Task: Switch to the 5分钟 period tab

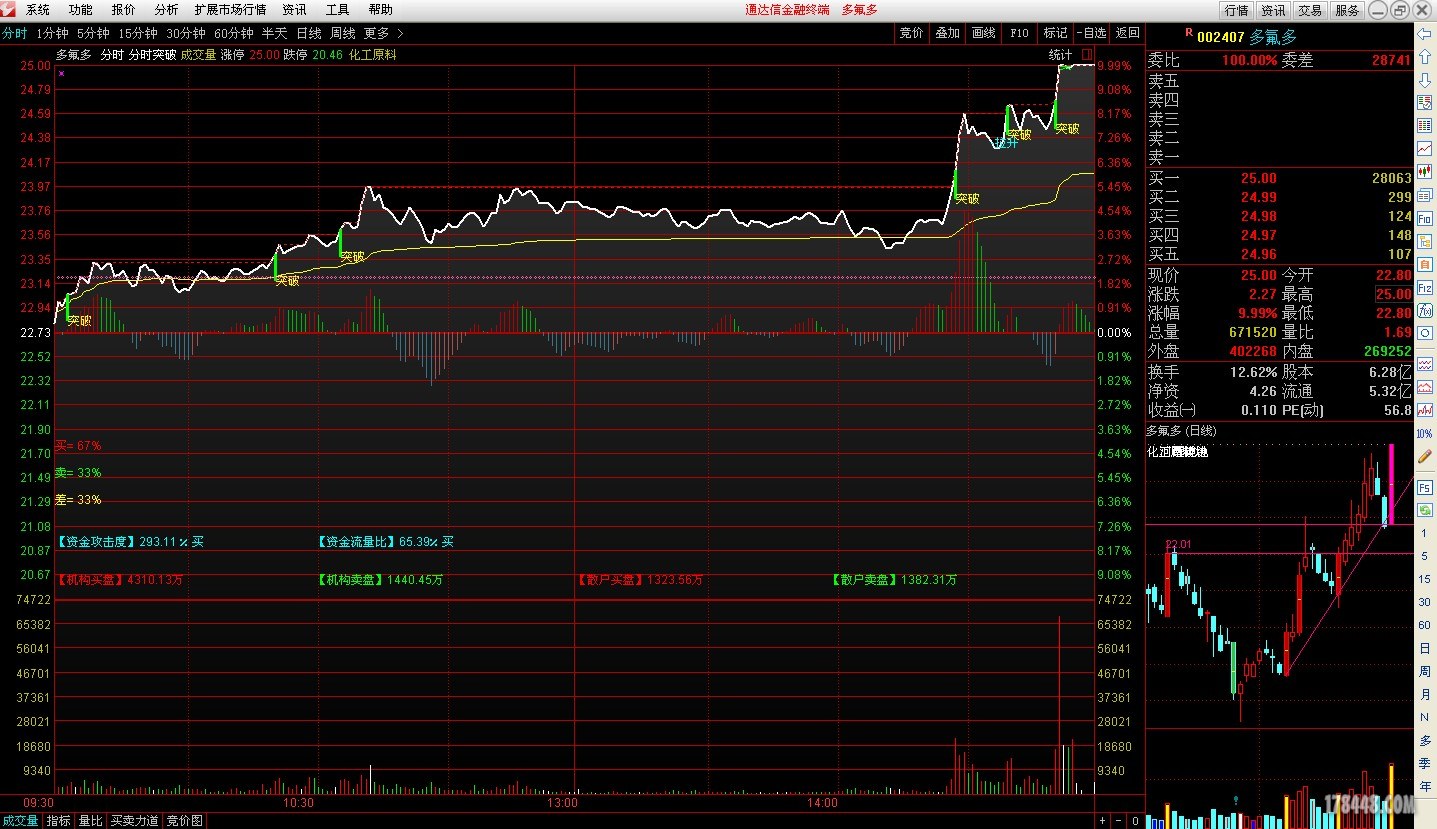Action: point(93,33)
